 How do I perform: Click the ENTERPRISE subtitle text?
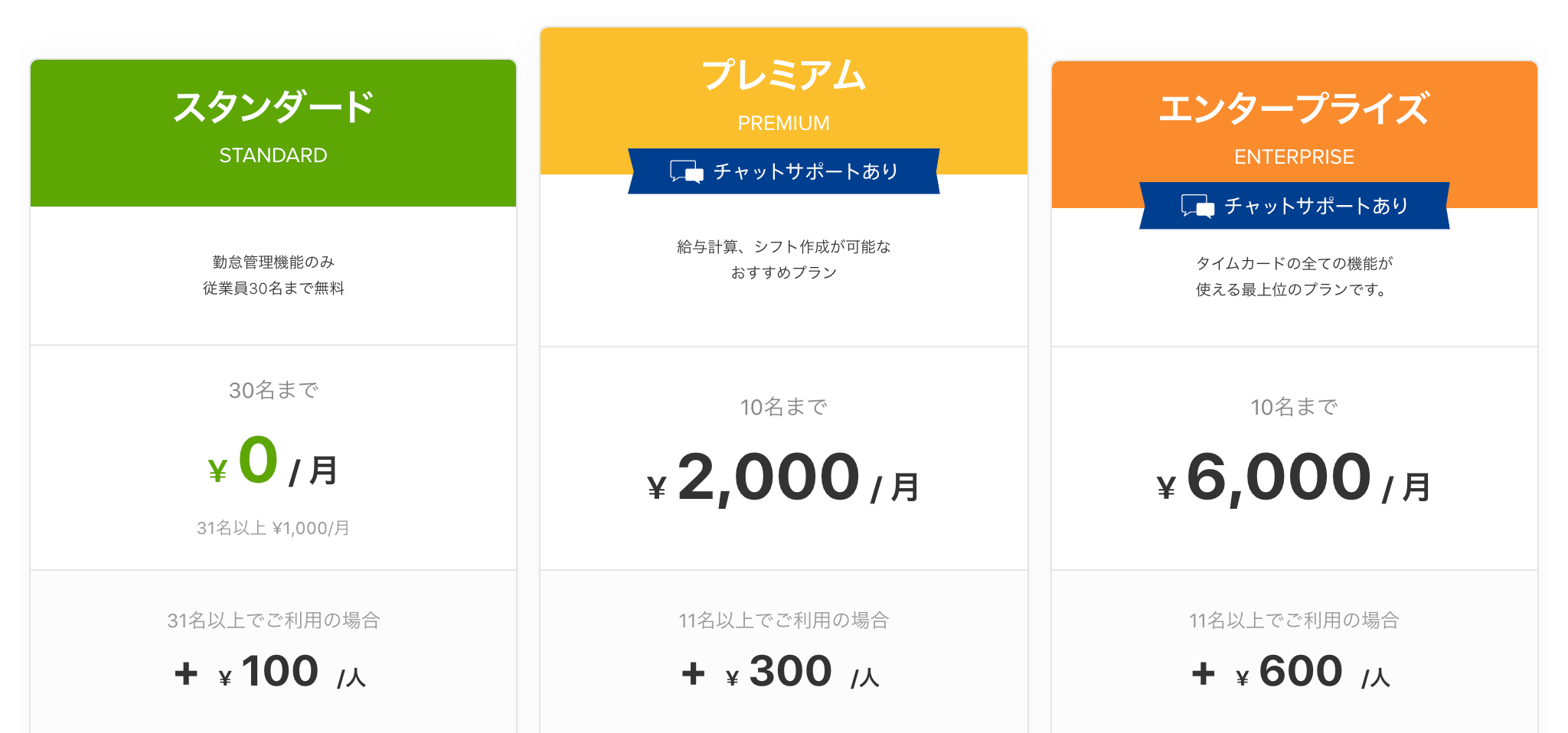[x=1295, y=157]
